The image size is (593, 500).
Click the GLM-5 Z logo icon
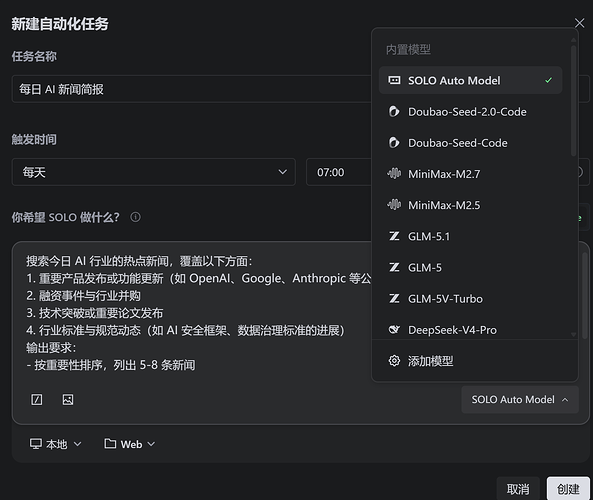coord(394,267)
